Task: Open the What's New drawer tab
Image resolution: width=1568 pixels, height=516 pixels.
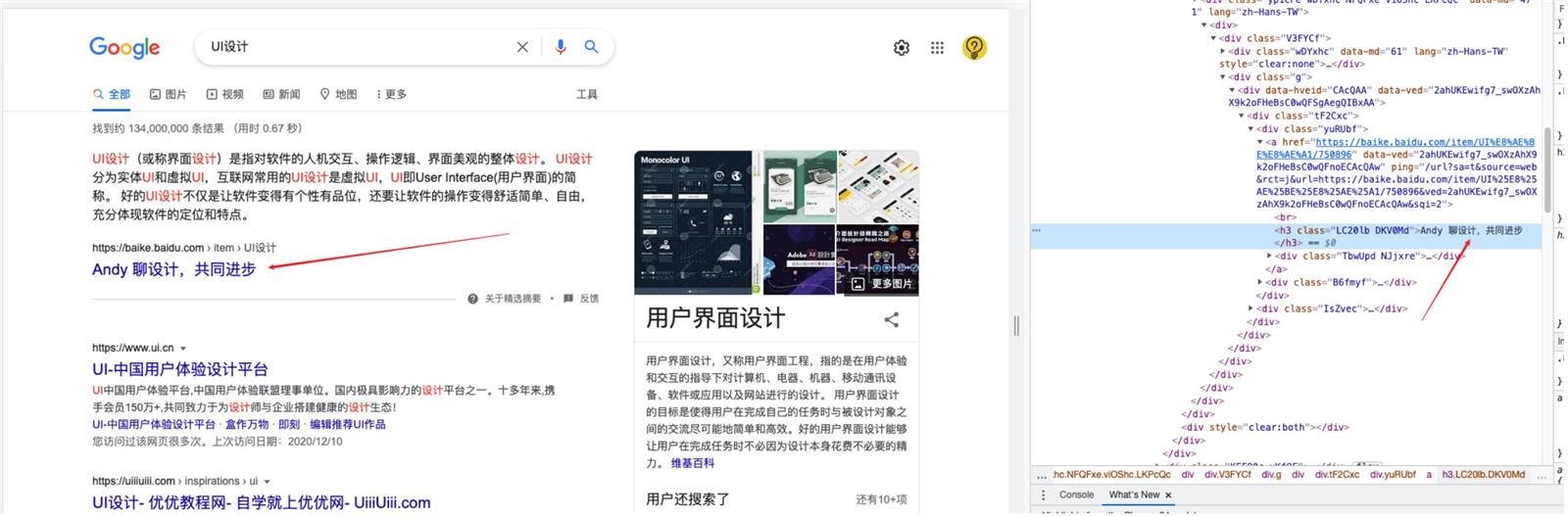Action: tap(1134, 495)
